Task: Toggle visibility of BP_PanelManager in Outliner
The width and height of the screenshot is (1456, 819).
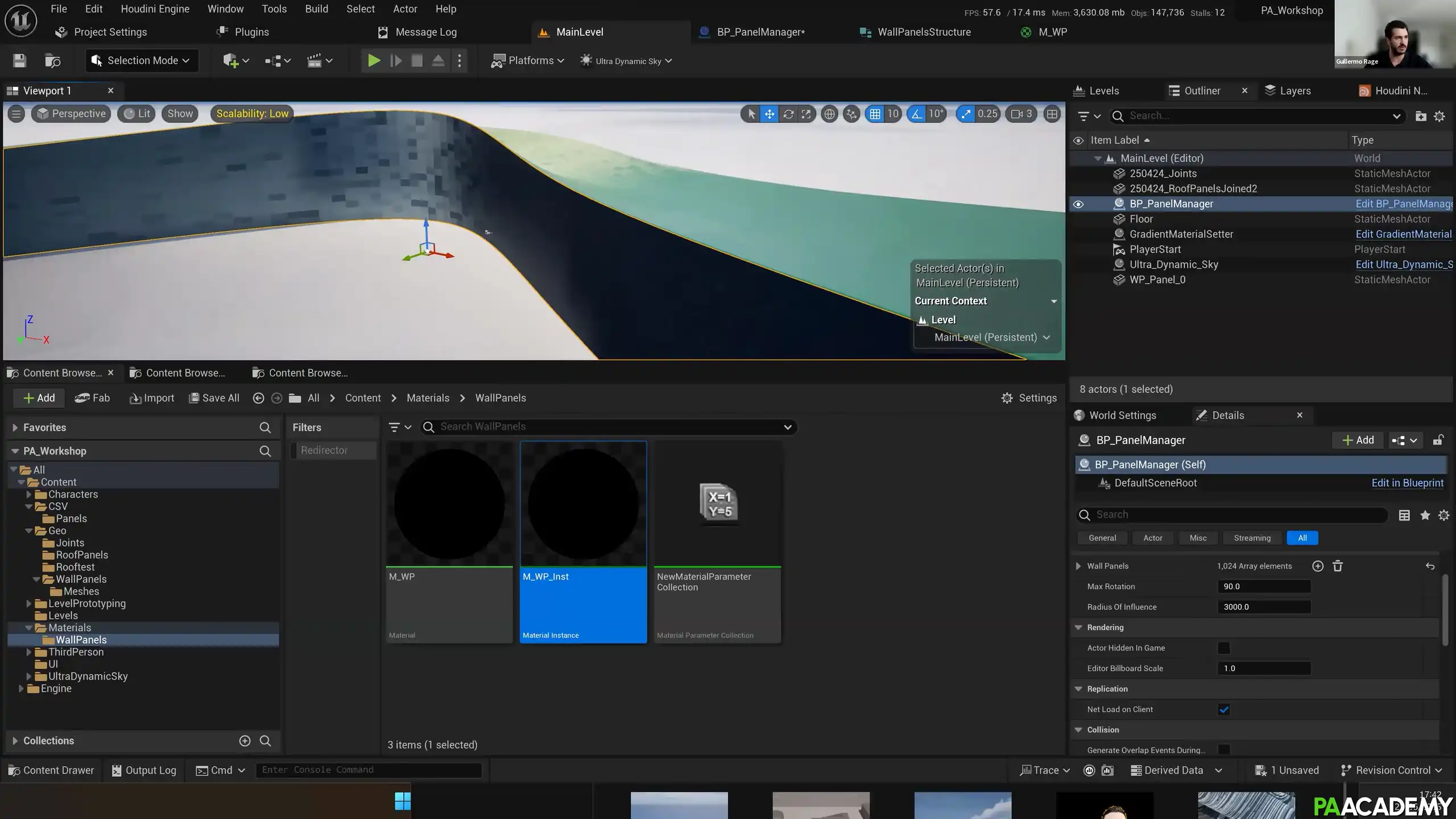Action: click(x=1078, y=204)
